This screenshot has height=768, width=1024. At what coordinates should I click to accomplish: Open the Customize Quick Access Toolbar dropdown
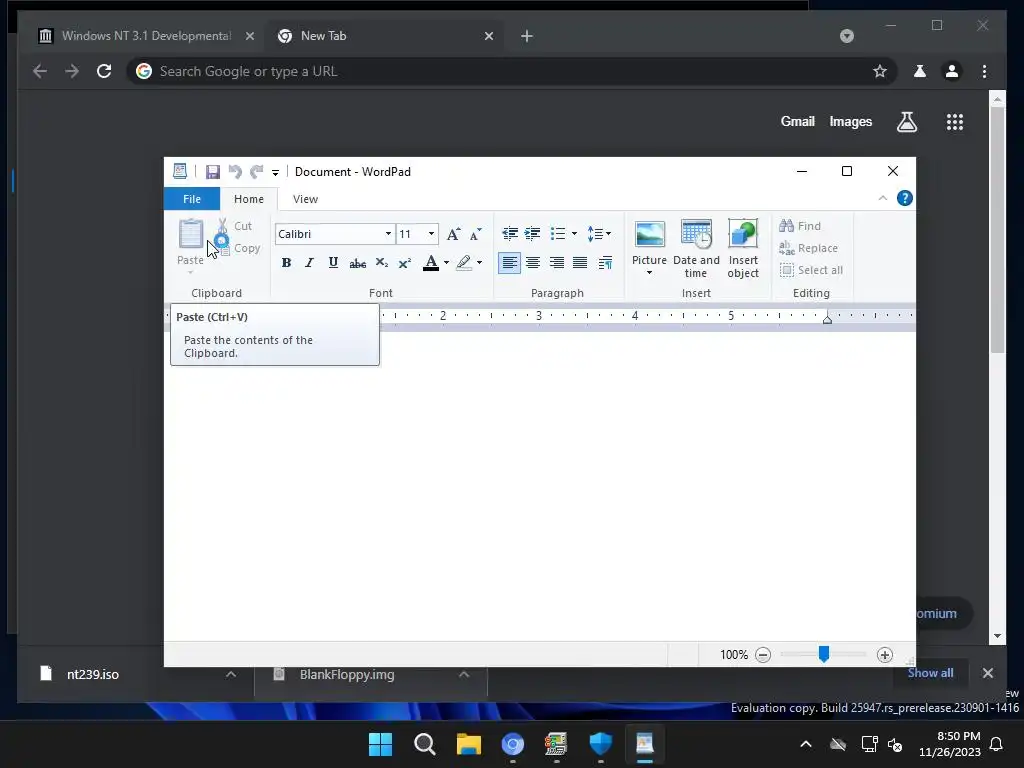pos(276,172)
